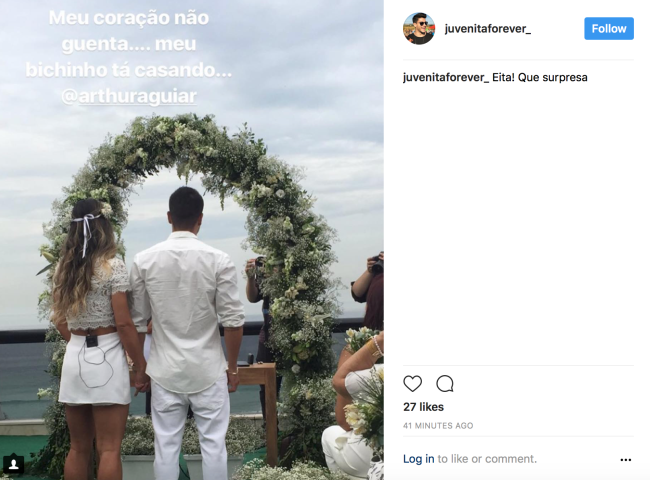Image resolution: width=650 pixels, height=480 pixels.
Task: Visit juvenitaforever_ username in post header
Action: (488, 29)
